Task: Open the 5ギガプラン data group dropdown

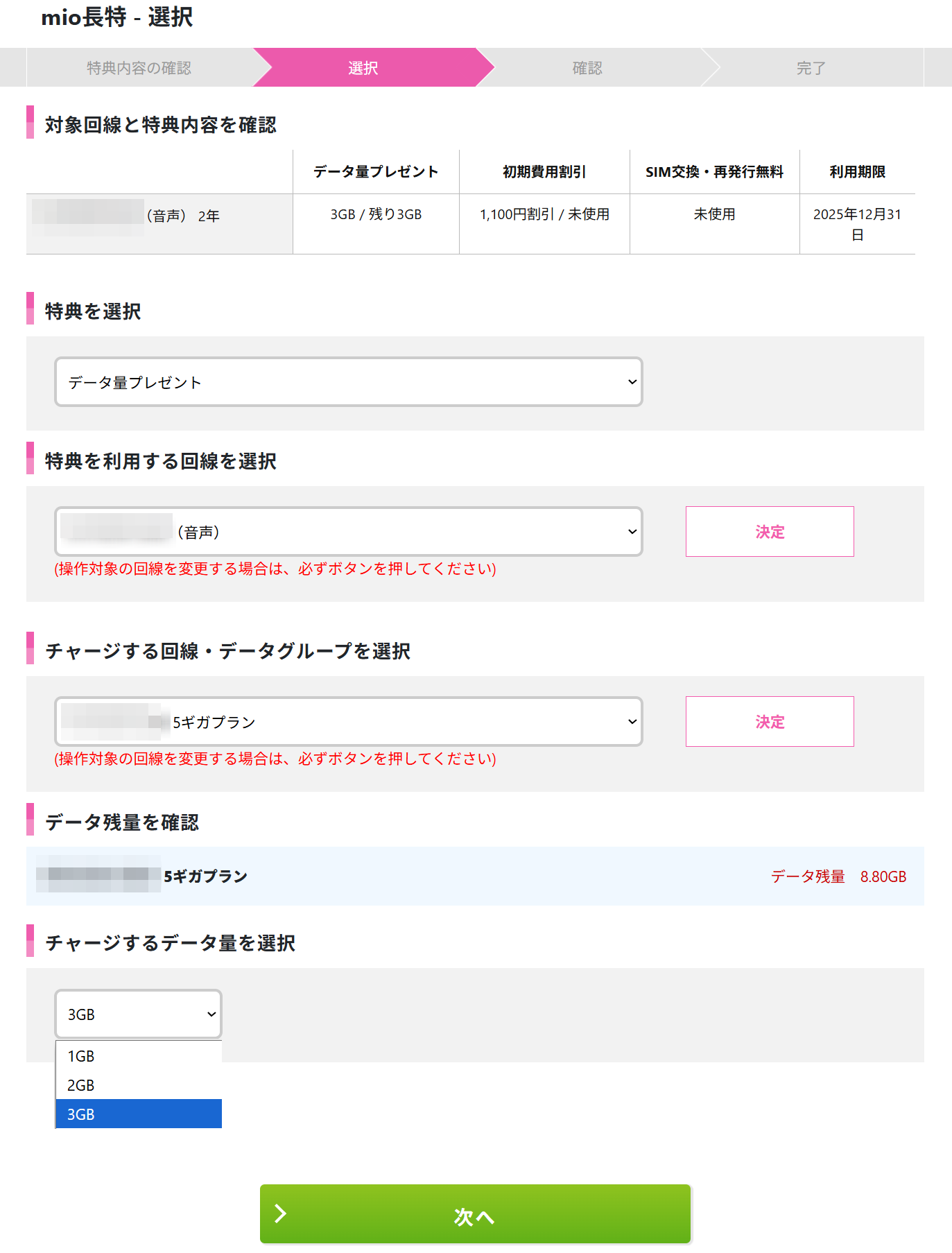Action: point(348,722)
